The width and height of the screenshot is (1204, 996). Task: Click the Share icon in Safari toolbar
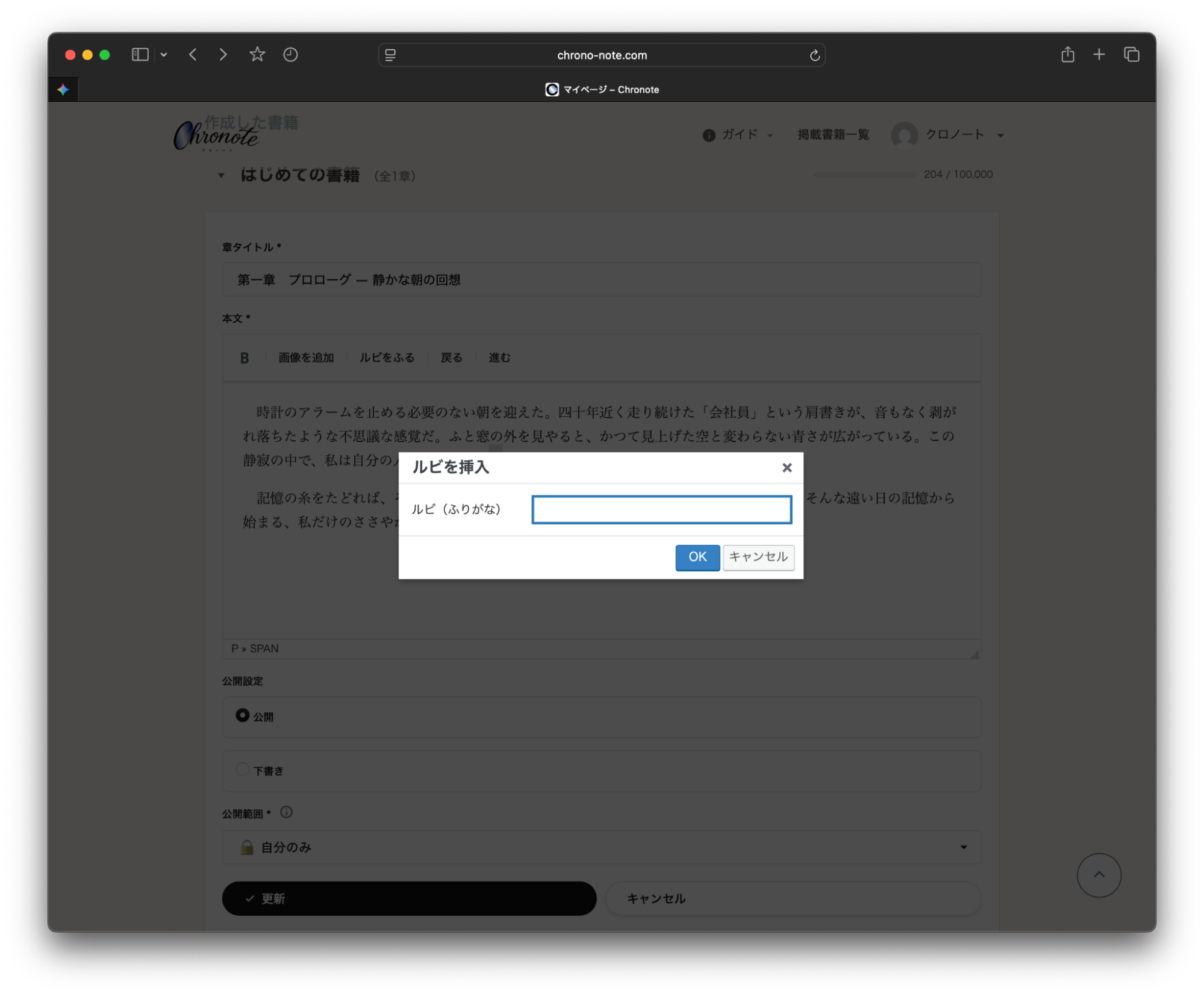coord(1067,55)
